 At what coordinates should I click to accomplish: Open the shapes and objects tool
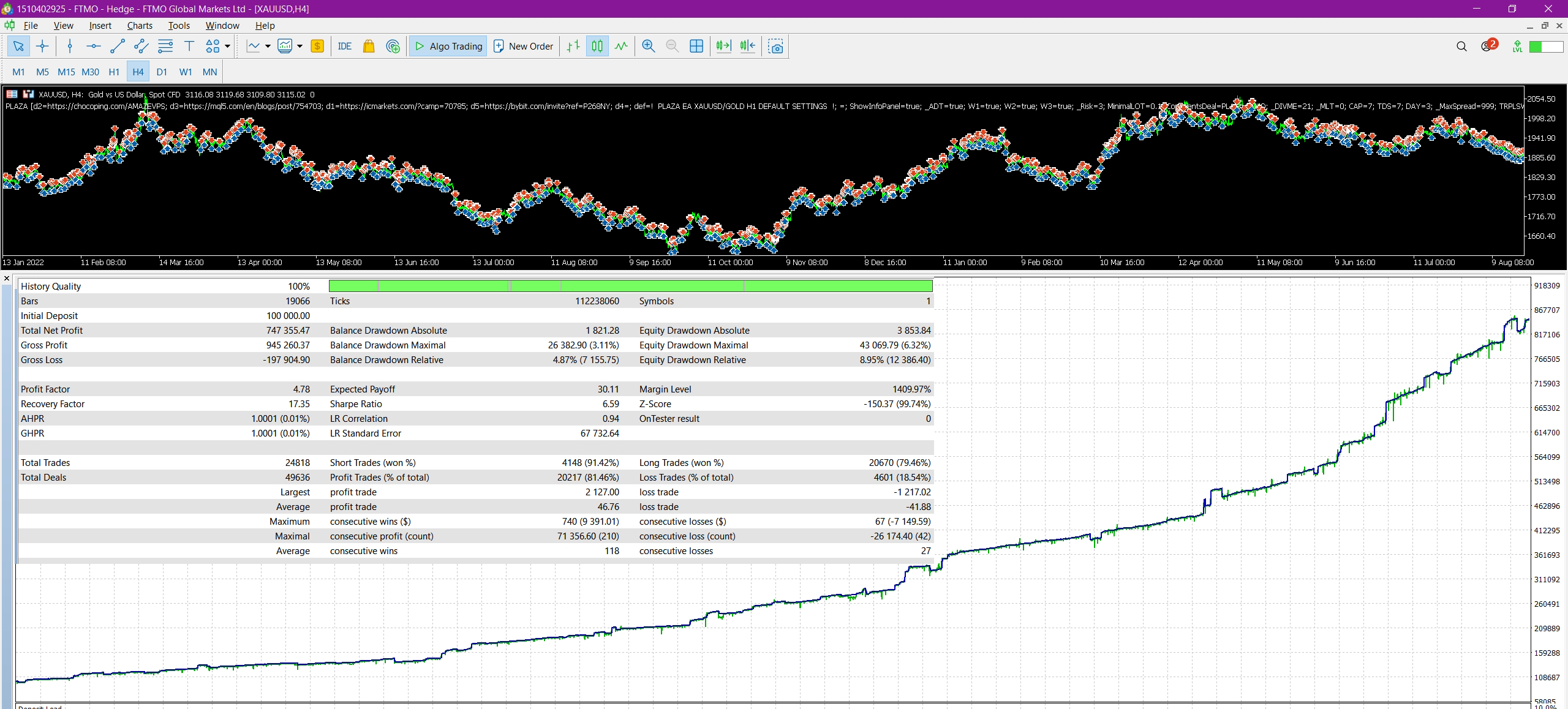coord(213,46)
